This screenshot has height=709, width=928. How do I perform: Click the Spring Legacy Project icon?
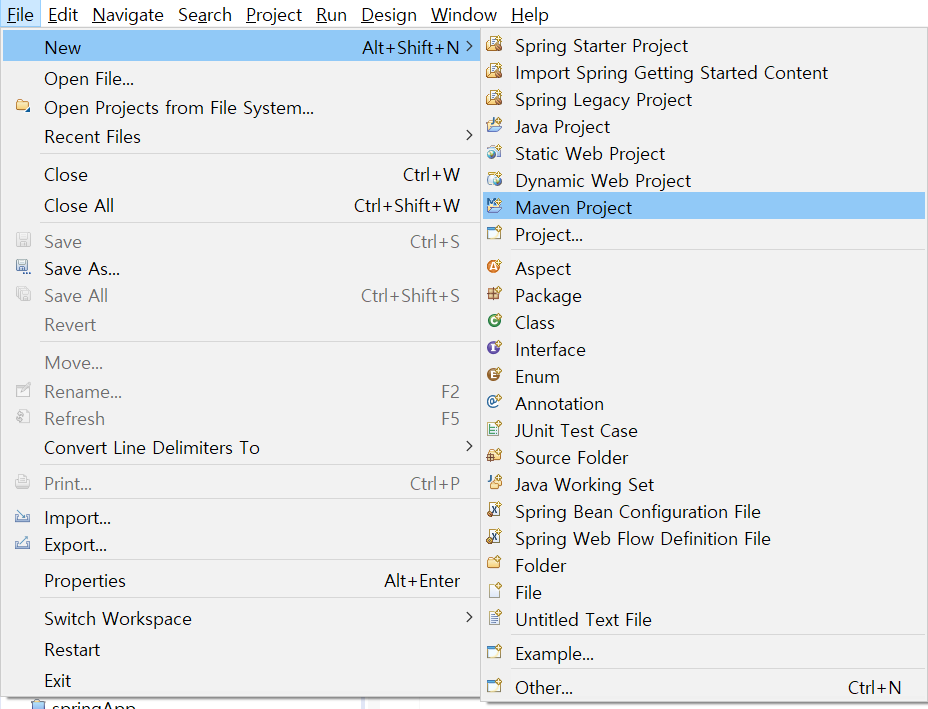coord(494,98)
